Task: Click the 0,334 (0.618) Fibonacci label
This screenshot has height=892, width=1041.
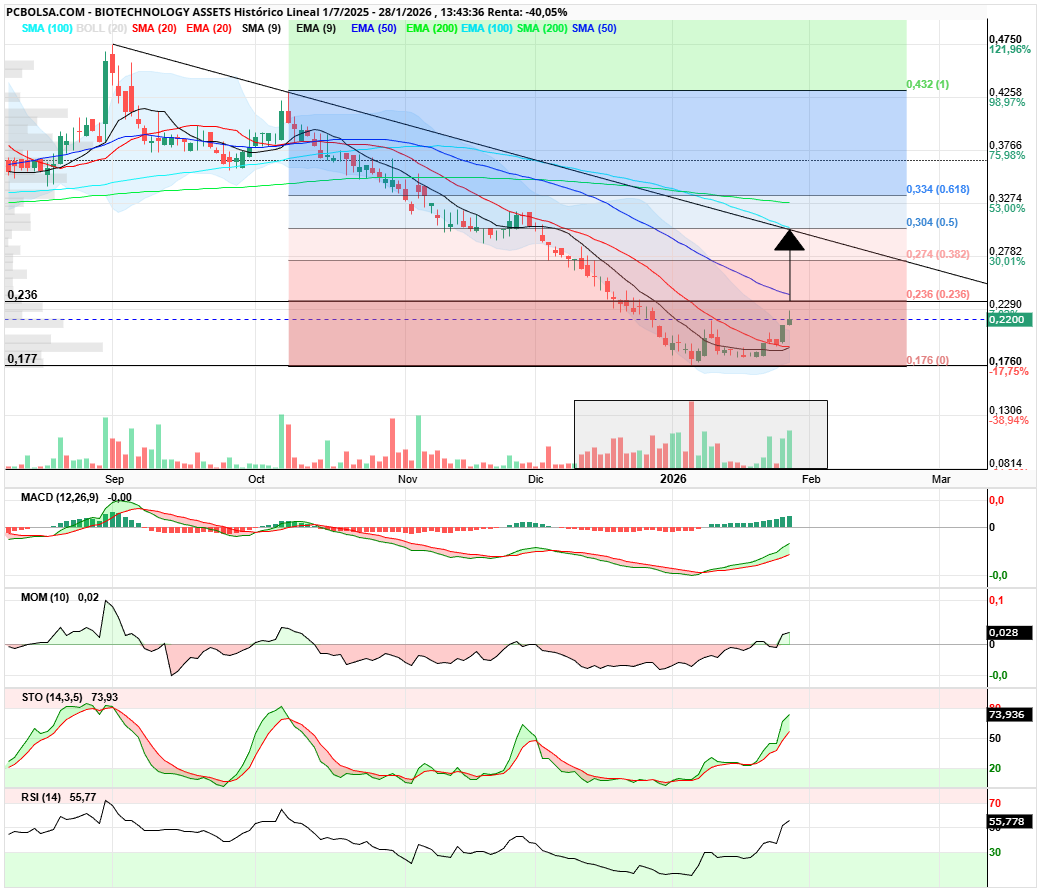Action: point(937,189)
